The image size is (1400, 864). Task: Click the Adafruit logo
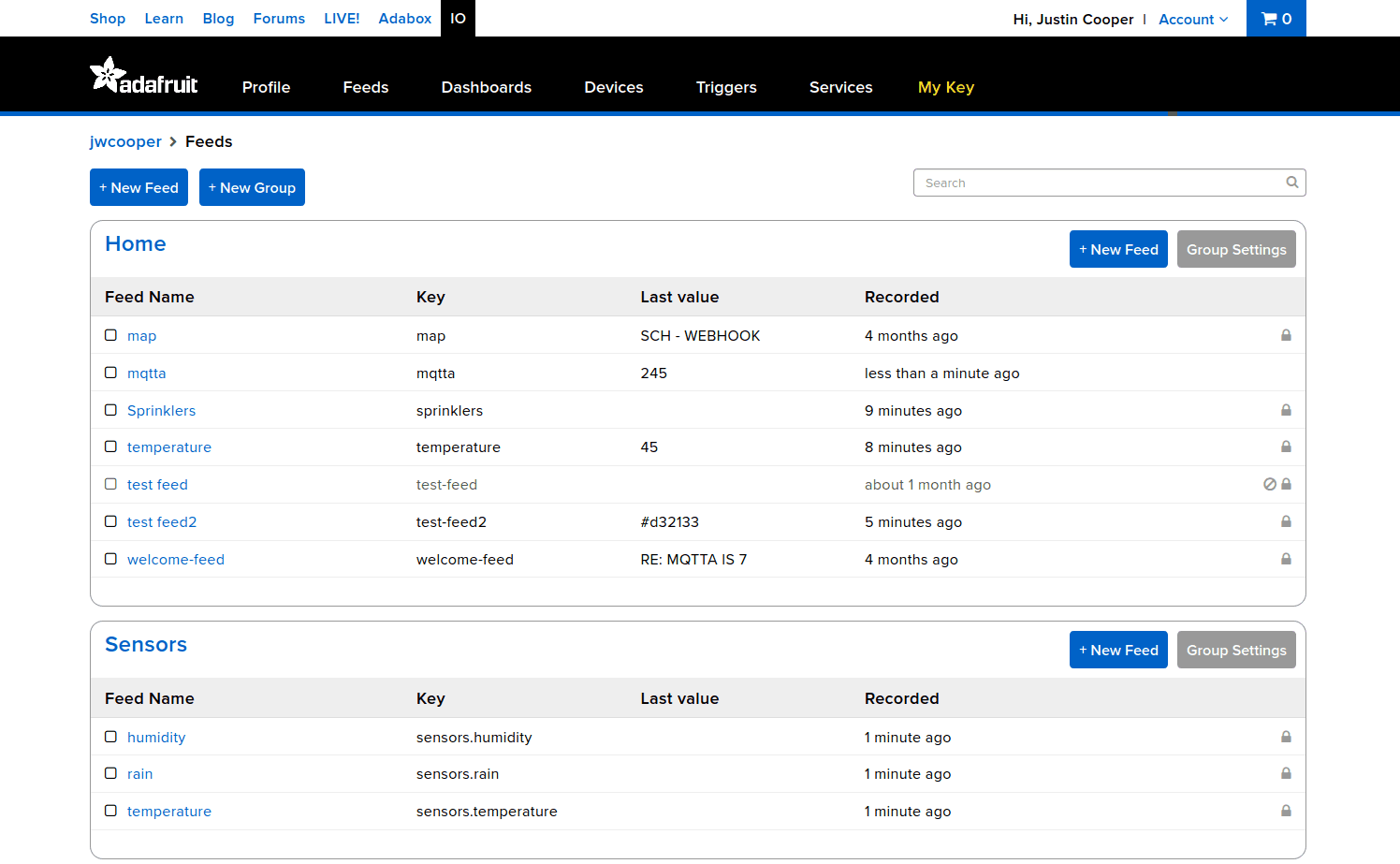click(143, 76)
